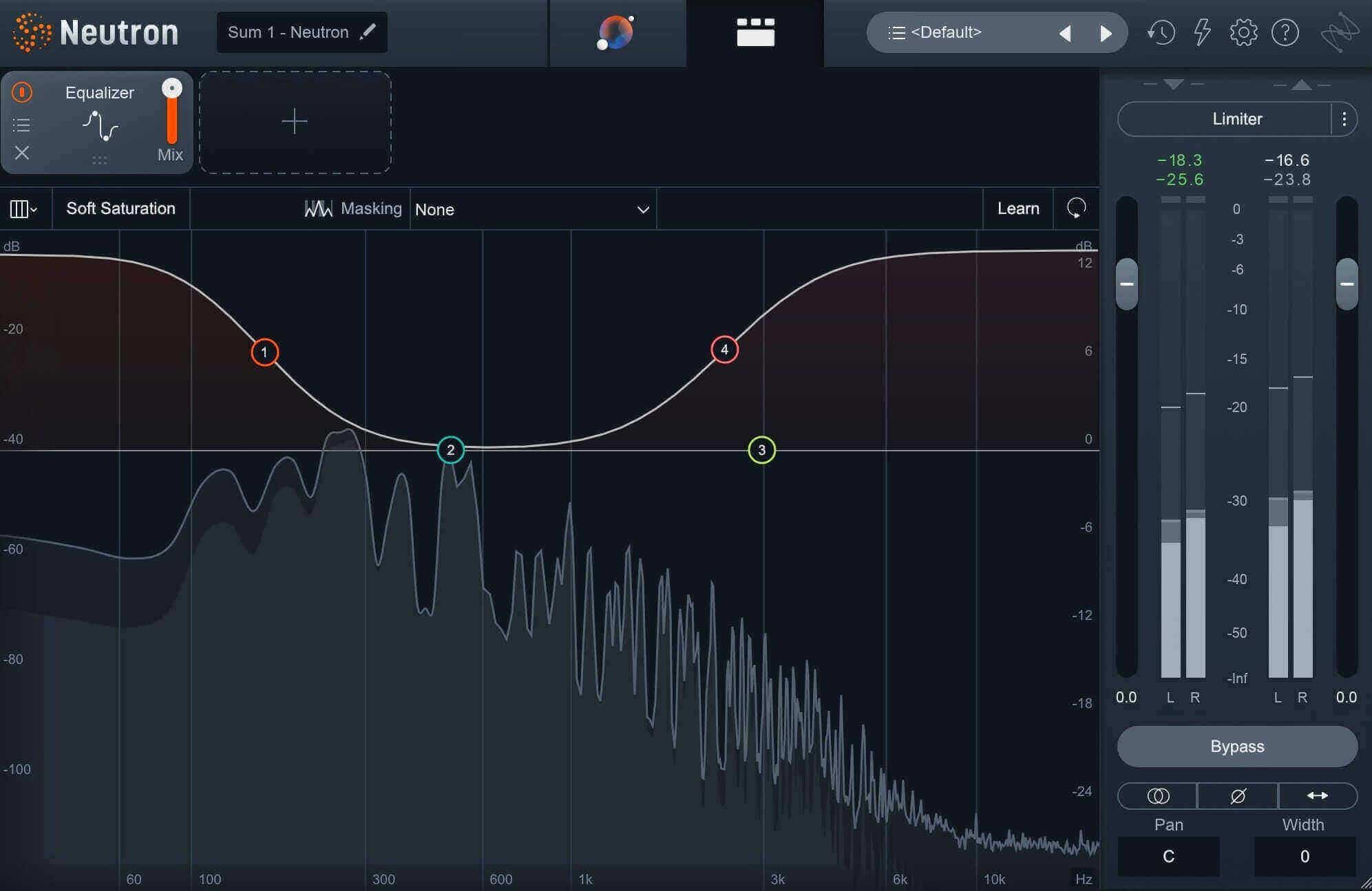
Task: Click the Bypass button
Action: 1237,747
